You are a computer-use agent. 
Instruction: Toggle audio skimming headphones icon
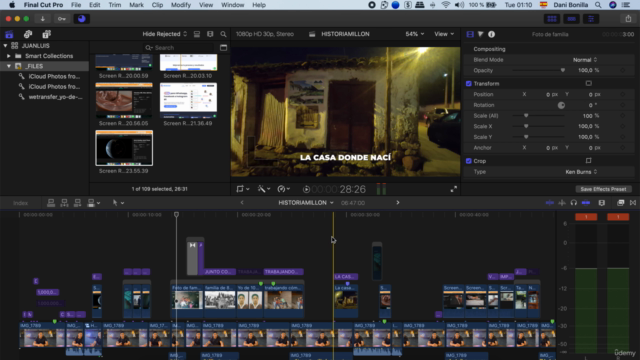tap(573, 203)
